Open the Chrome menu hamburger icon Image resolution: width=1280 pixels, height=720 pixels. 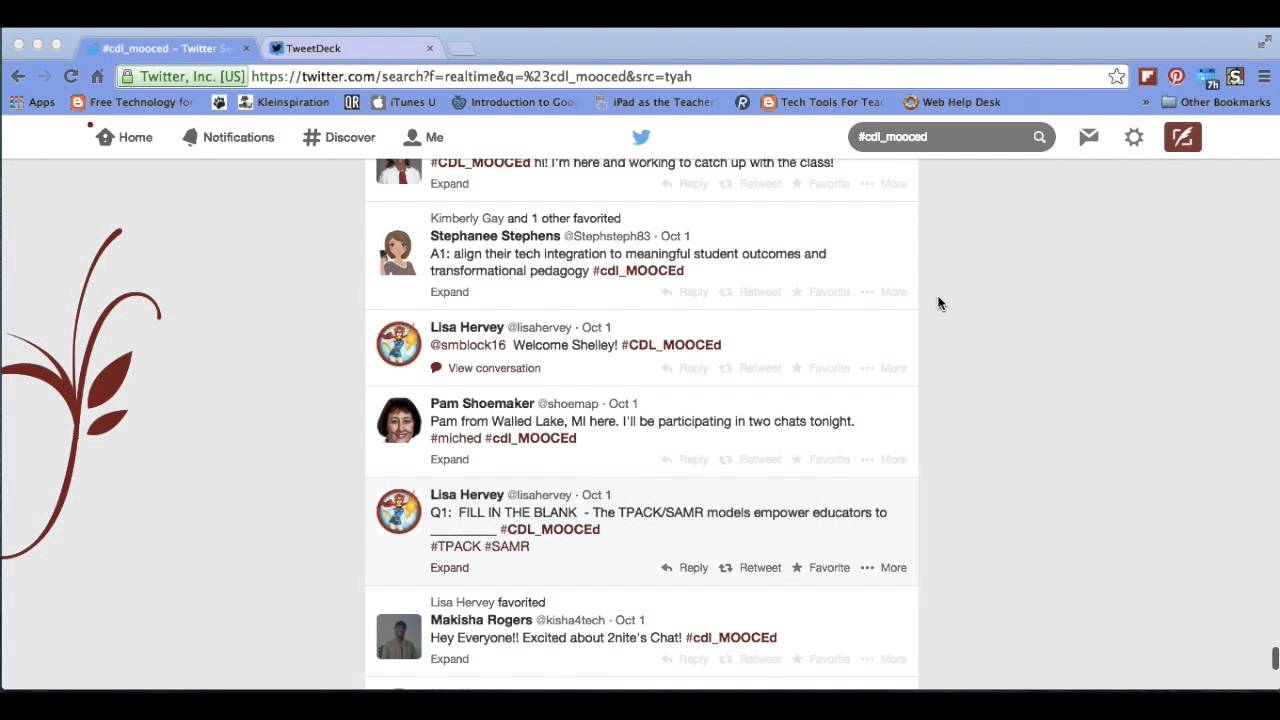[1264, 76]
